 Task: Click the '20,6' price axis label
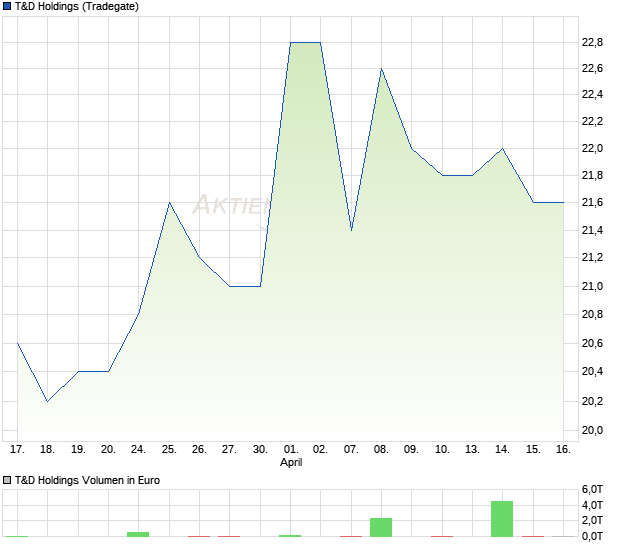click(x=592, y=343)
